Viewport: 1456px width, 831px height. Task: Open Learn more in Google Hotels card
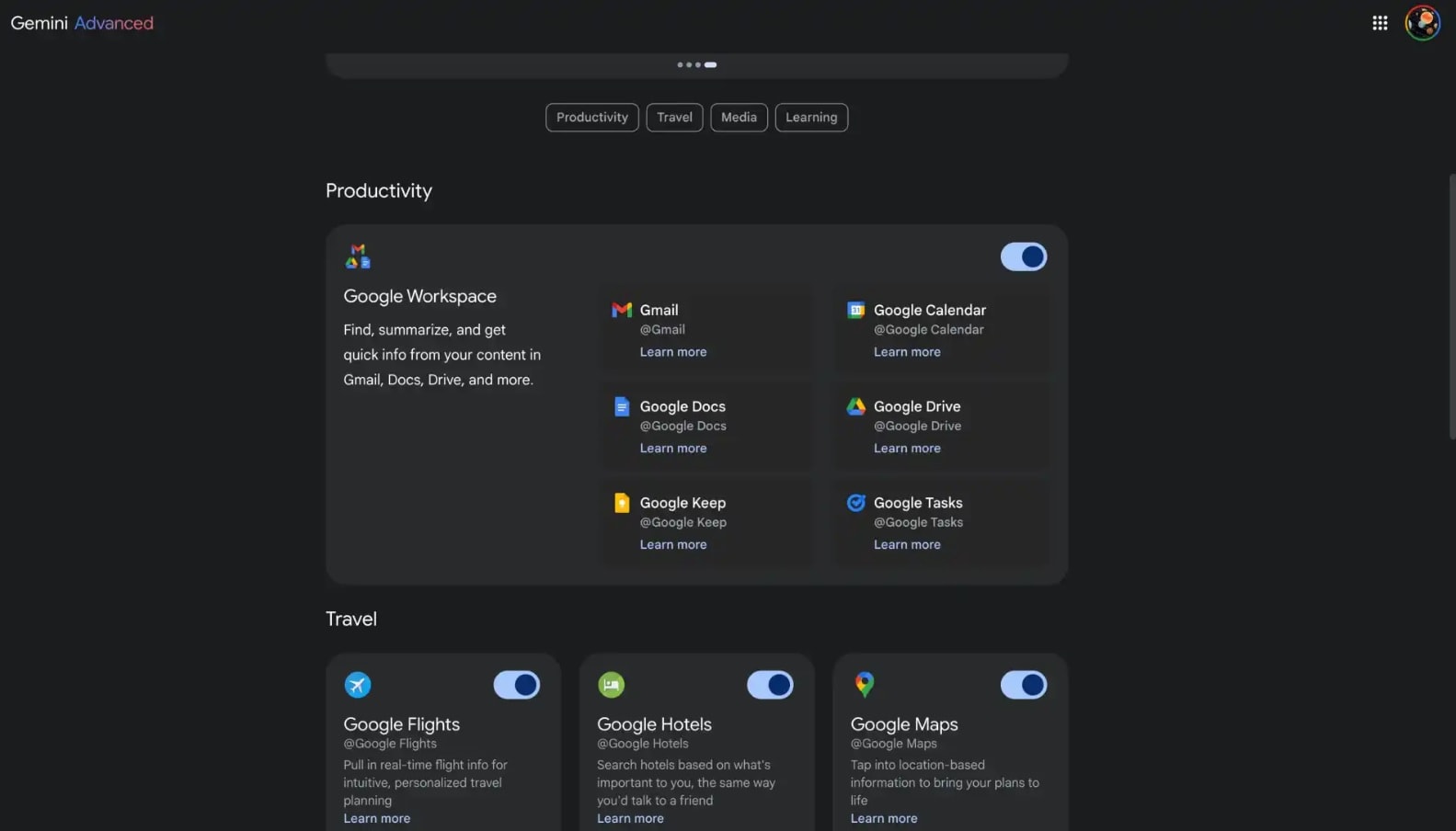pyautogui.click(x=630, y=819)
